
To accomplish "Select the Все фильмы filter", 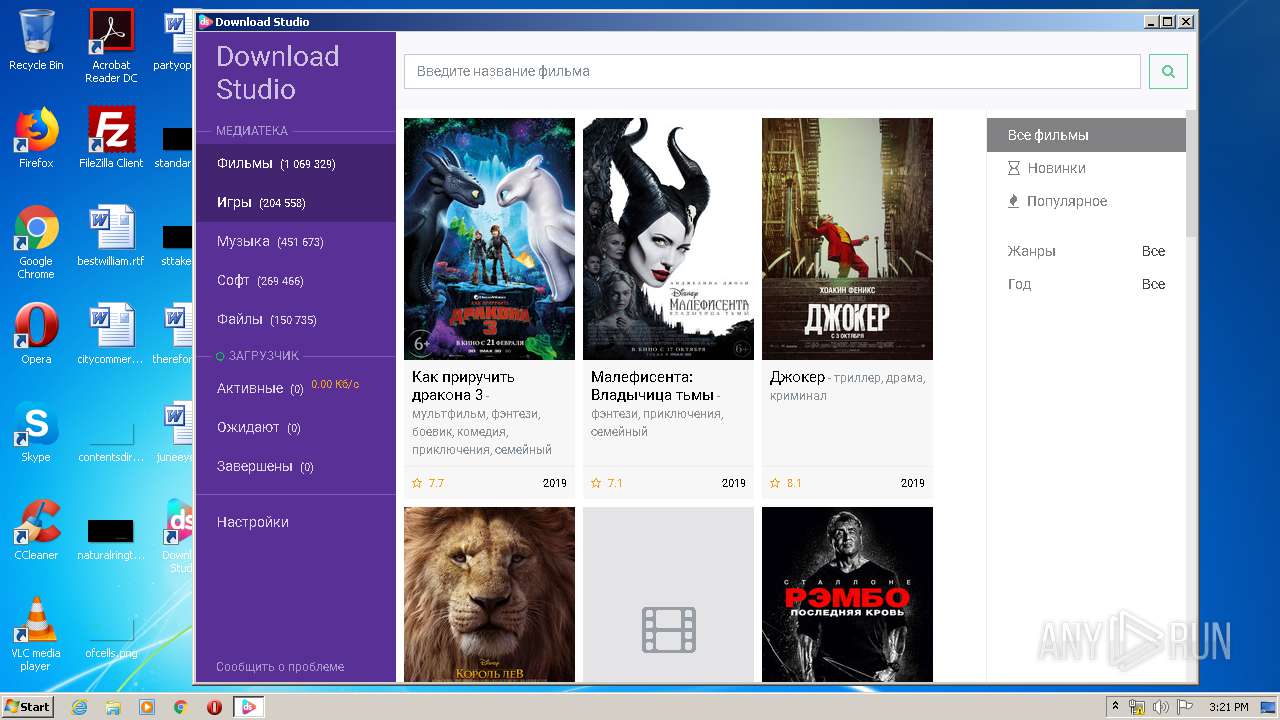I will tap(1086, 135).
